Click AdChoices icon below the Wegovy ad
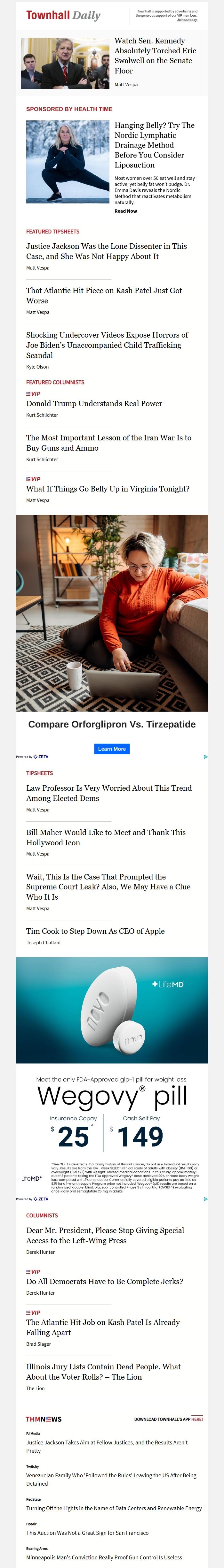 coord(206,1199)
